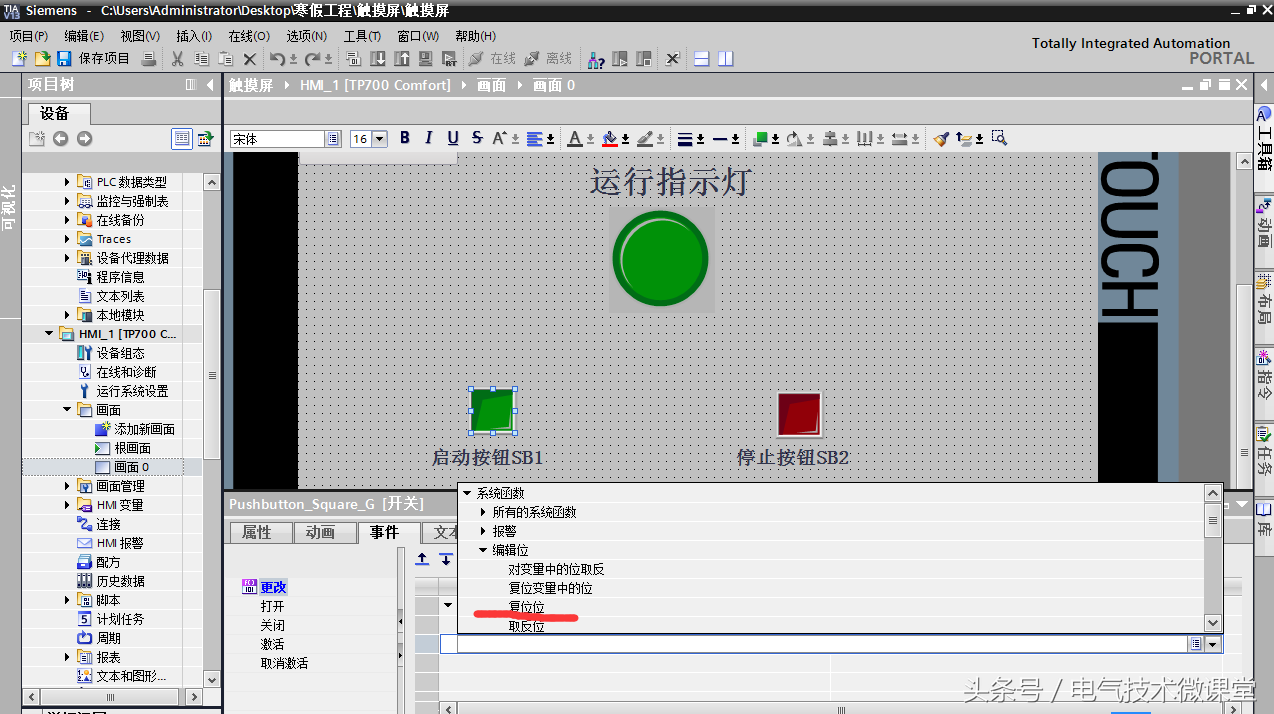Select 复位变量中的位 function
The width and height of the screenshot is (1274, 714).
(550, 588)
